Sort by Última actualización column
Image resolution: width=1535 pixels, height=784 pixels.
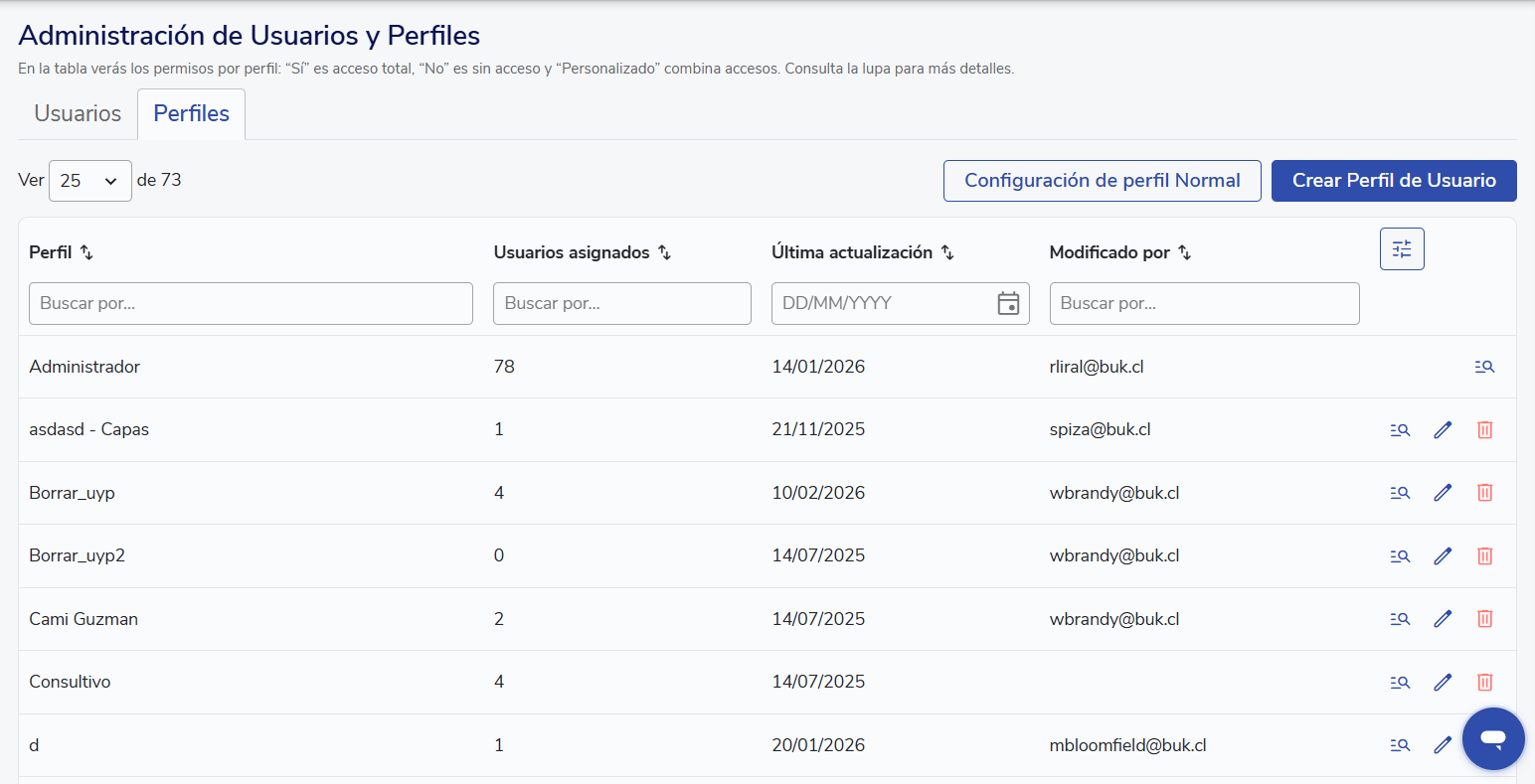pos(947,252)
